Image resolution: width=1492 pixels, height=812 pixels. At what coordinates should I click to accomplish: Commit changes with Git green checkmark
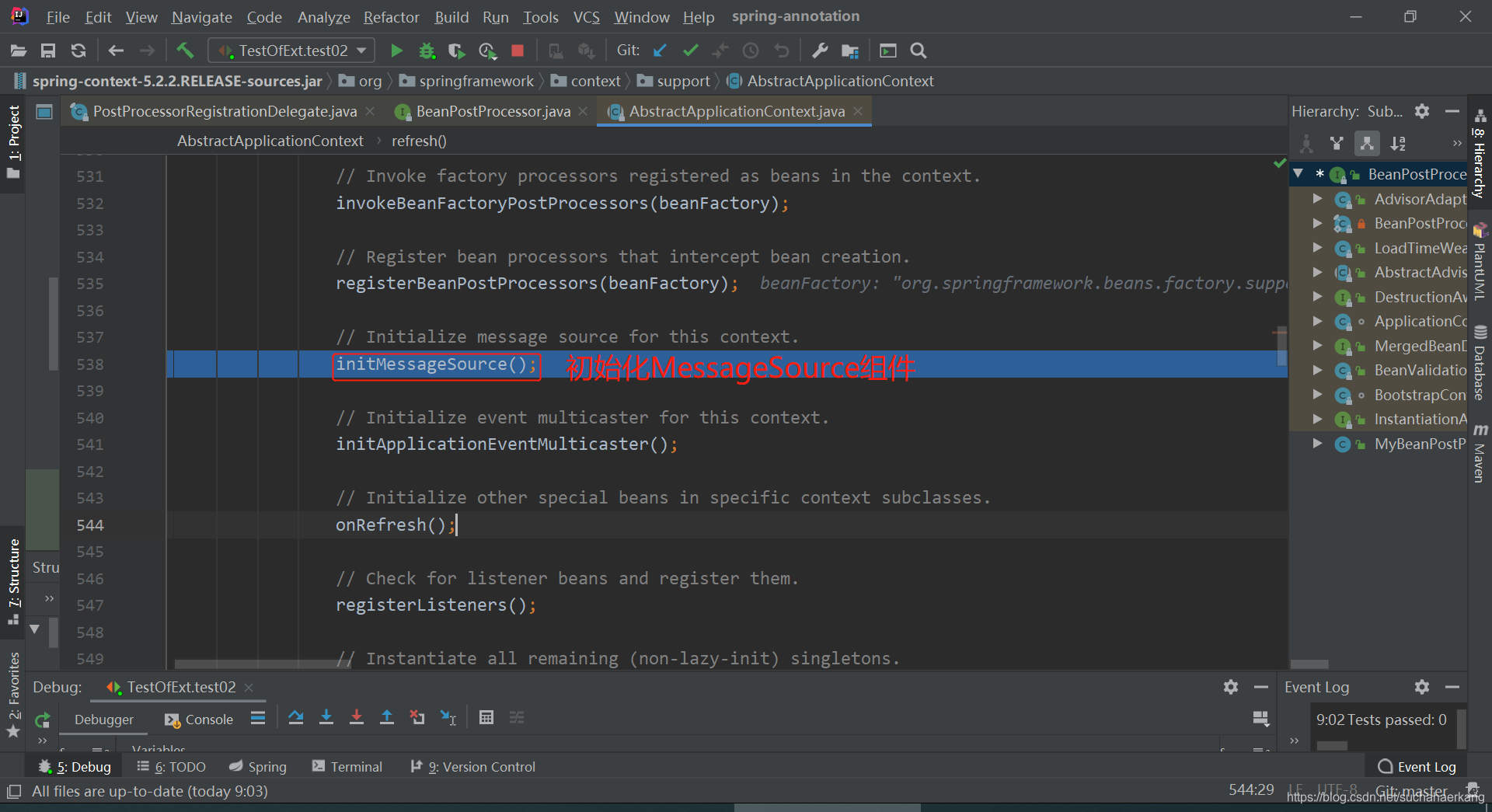[690, 51]
